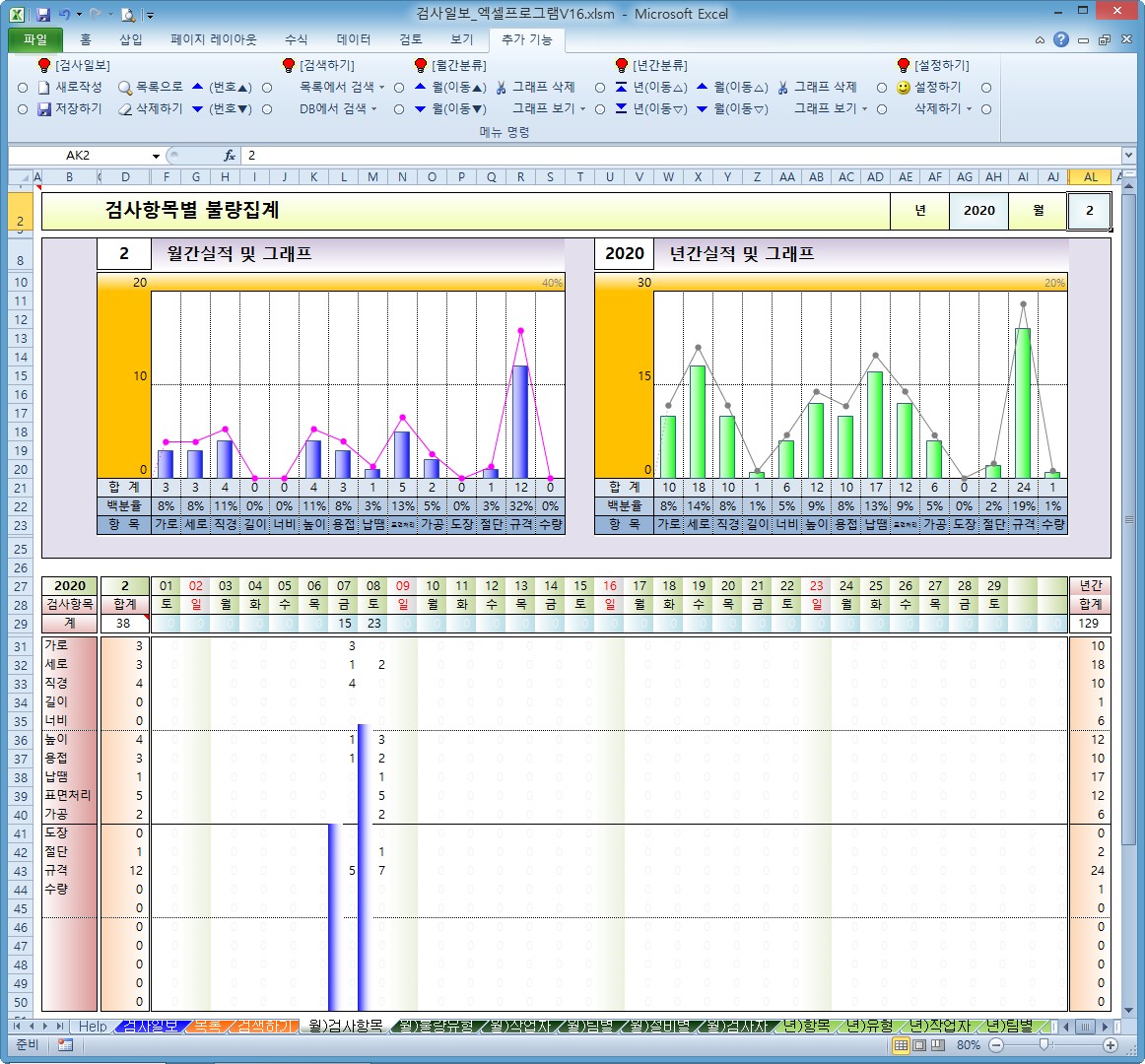Click the zoom out minus button
This screenshot has height=1064, width=1145.
click(x=996, y=1045)
